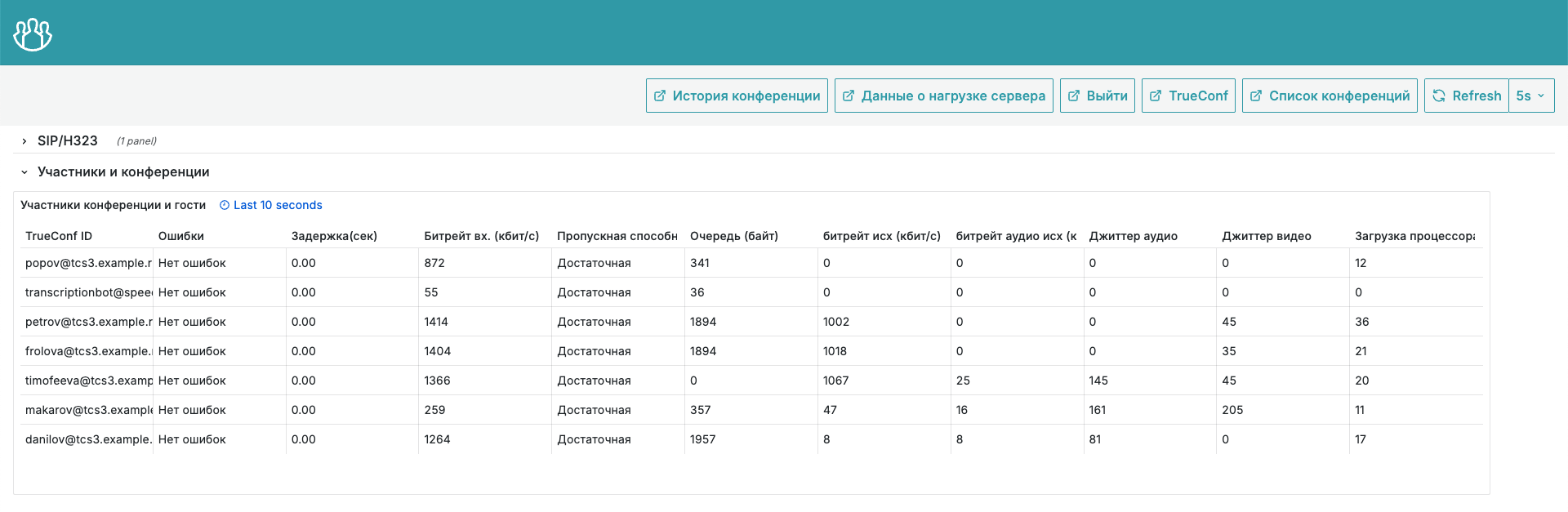The width and height of the screenshot is (1568, 512).
Task: Click queue value 1957
Action: tap(703, 439)
